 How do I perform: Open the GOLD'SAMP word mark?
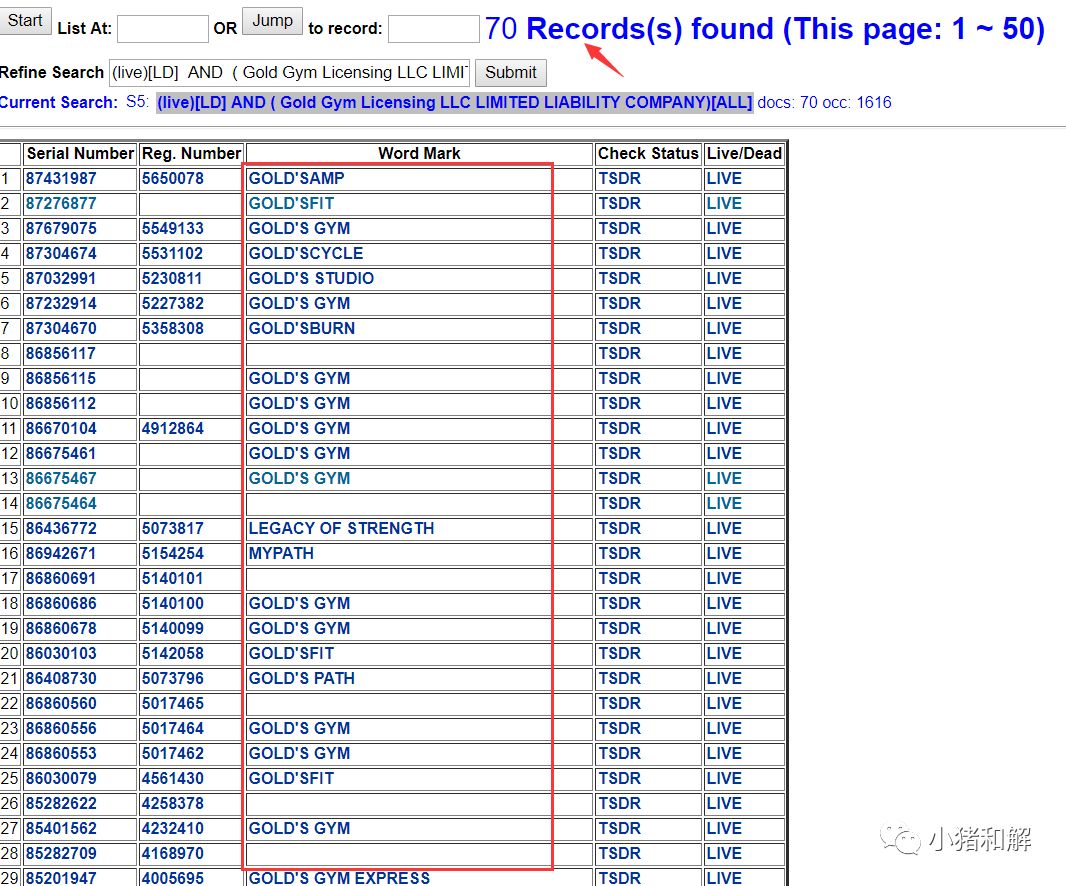tap(296, 179)
